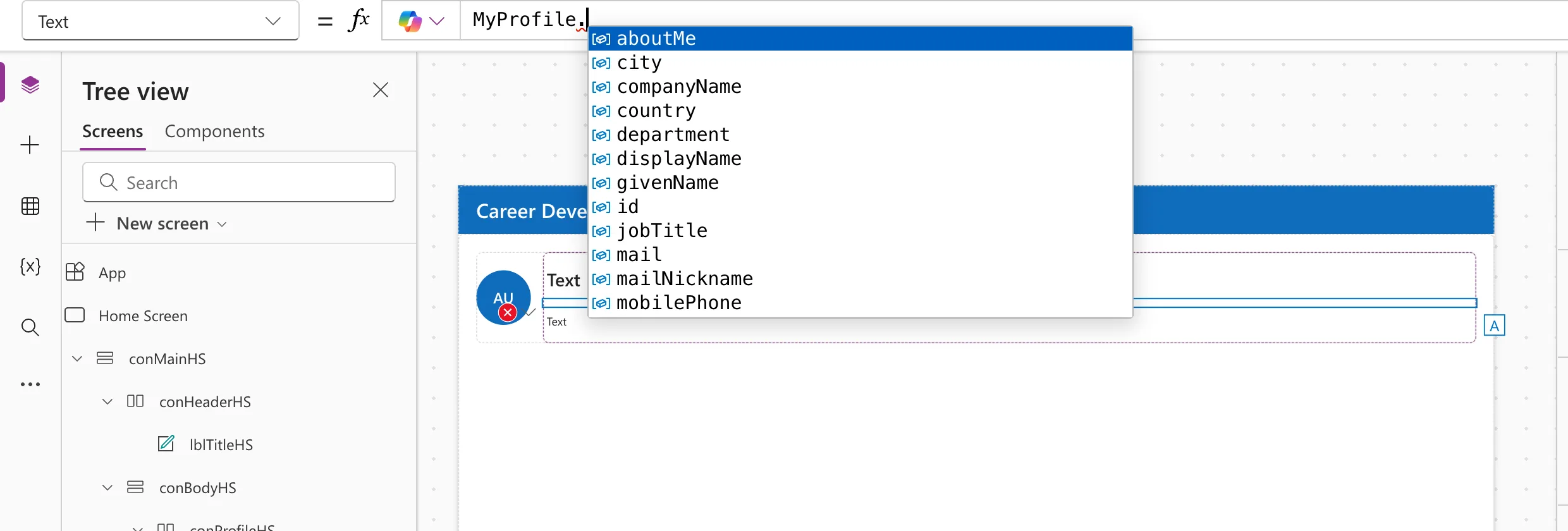Pick displayName in the suggestion list
Image resolution: width=1568 pixels, height=531 pixels.
click(861, 159)
